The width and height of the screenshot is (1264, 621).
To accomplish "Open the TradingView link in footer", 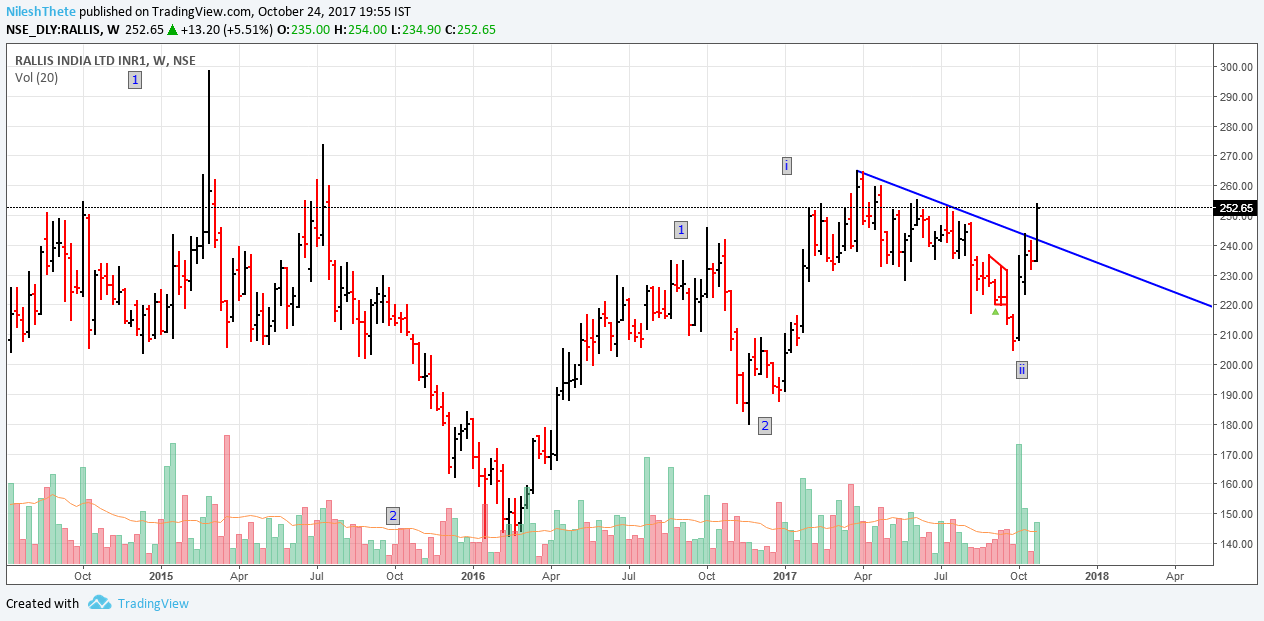I will point(152,603).
